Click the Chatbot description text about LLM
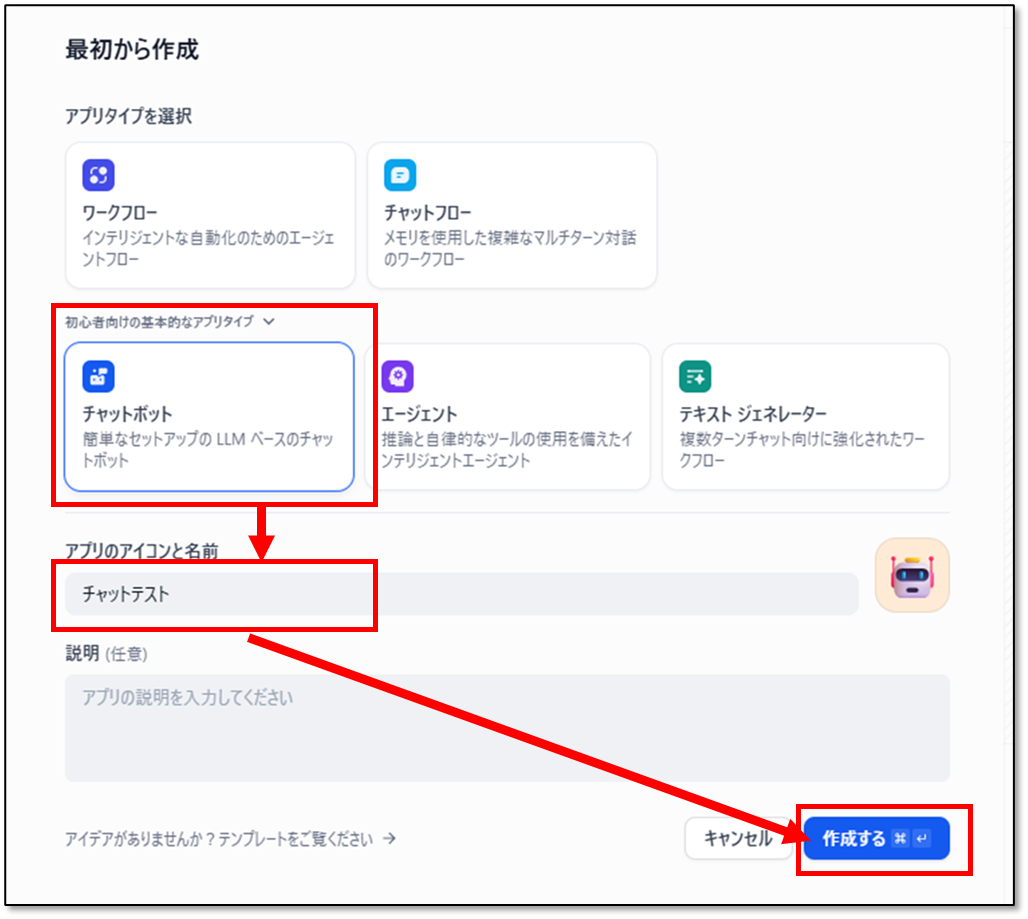This screenshot has height=919, width=1028. (x=208, y=450)
